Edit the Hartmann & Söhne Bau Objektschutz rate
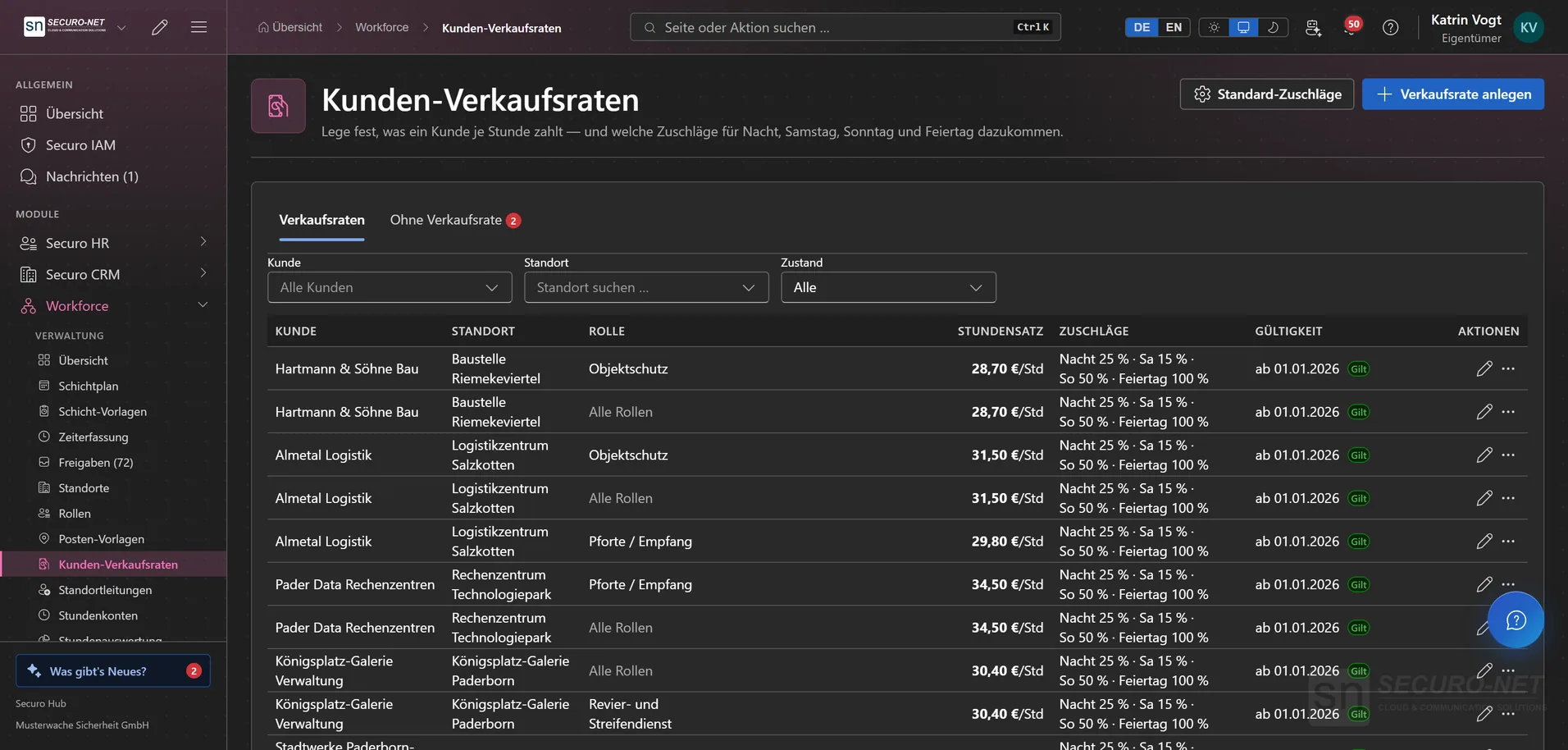The height and width of the screenshot is (750, 1568). pyautogui.click(x=1484, y=368)
